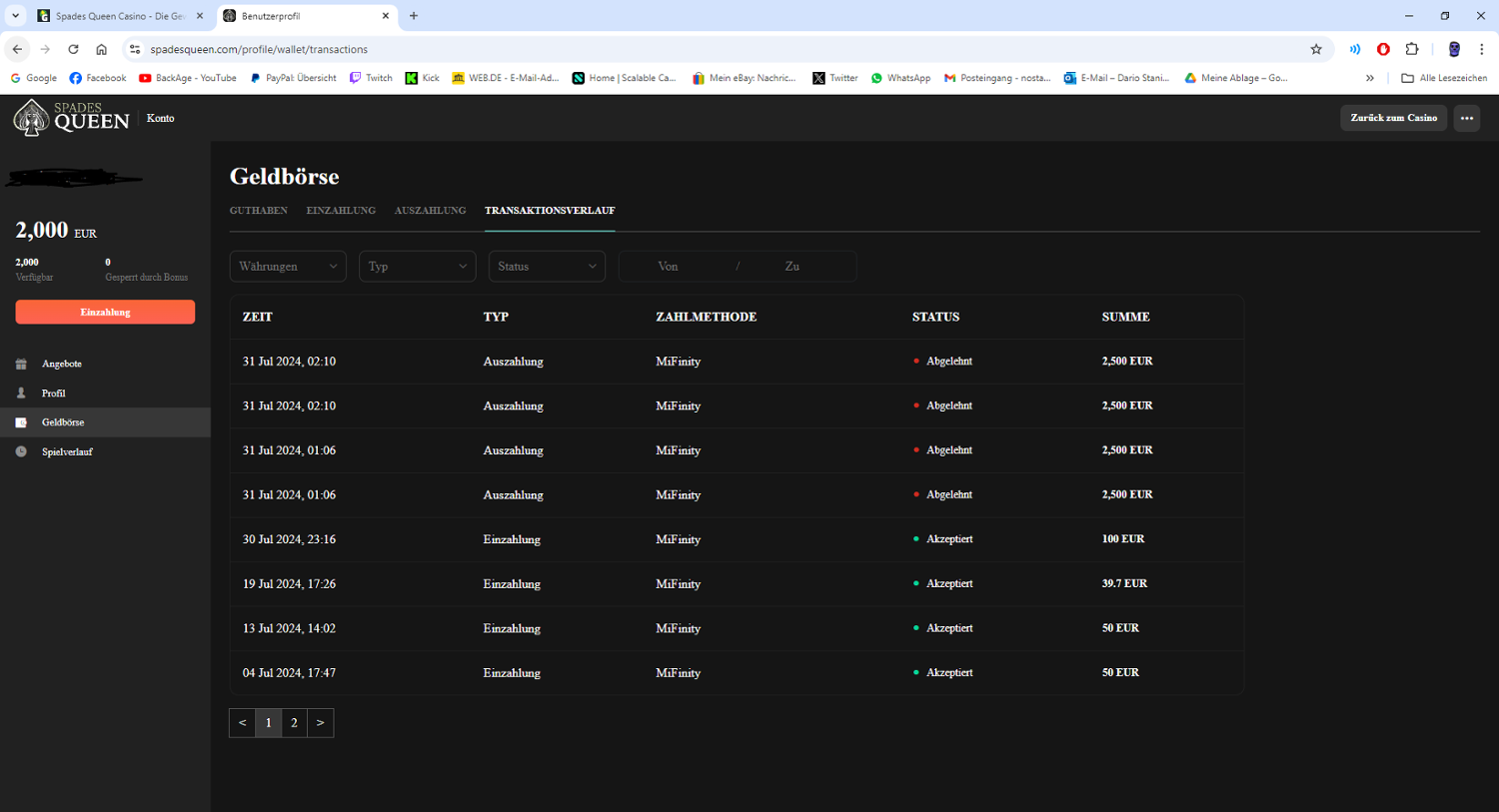Click the Konto link in header

click(x=160, y=118)
